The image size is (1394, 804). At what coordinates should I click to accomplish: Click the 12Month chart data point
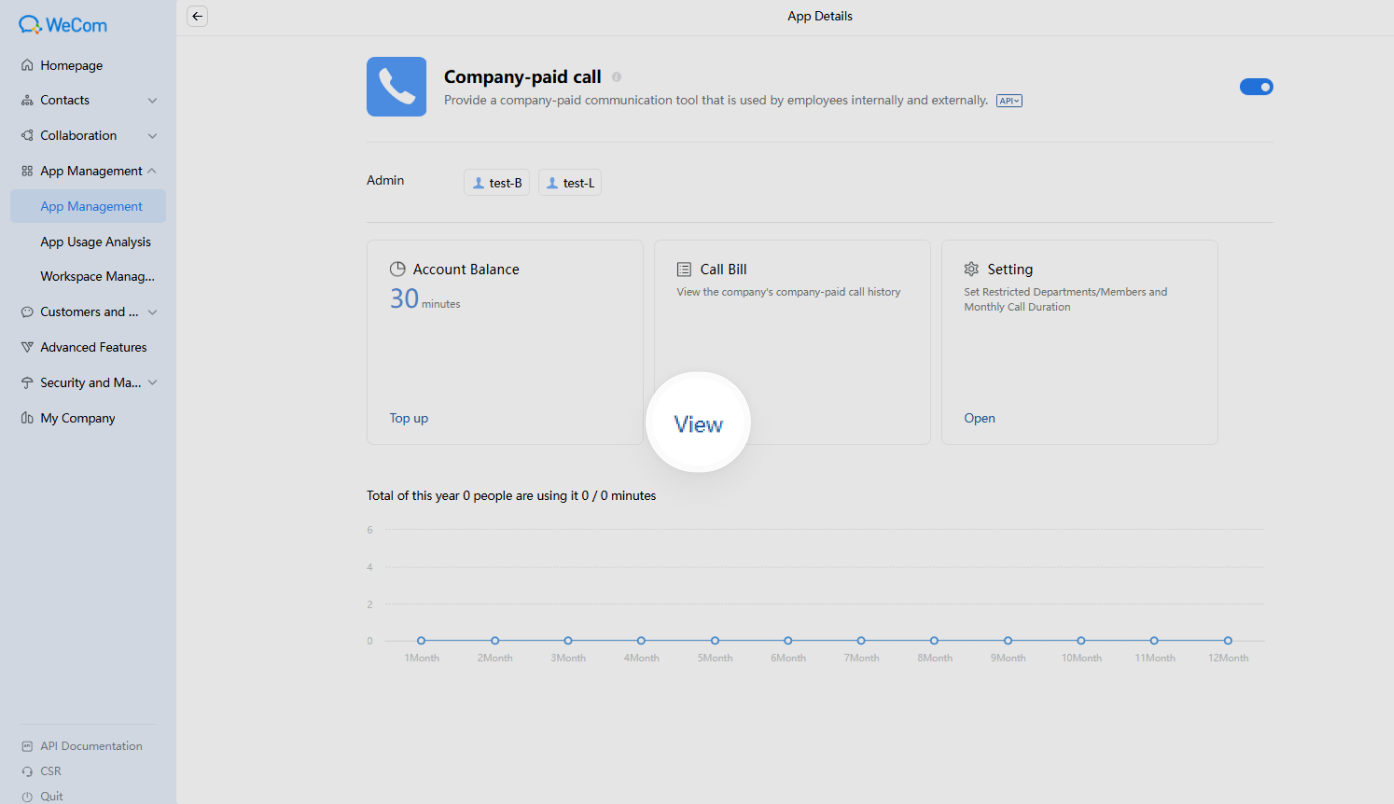1228,641
